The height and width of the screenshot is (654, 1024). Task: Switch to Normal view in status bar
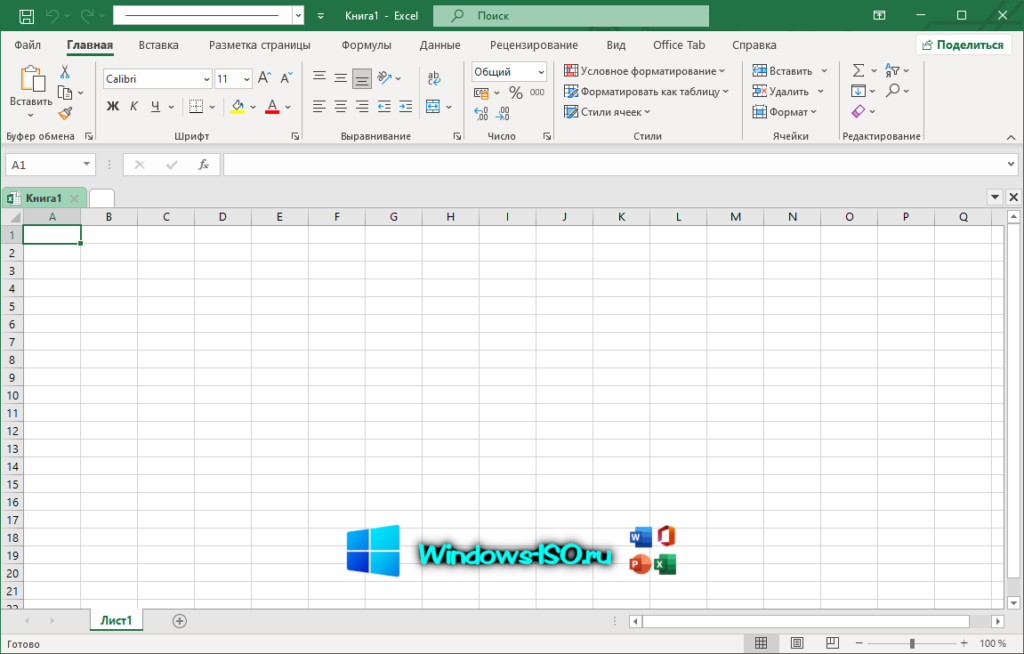coord(761,644)
